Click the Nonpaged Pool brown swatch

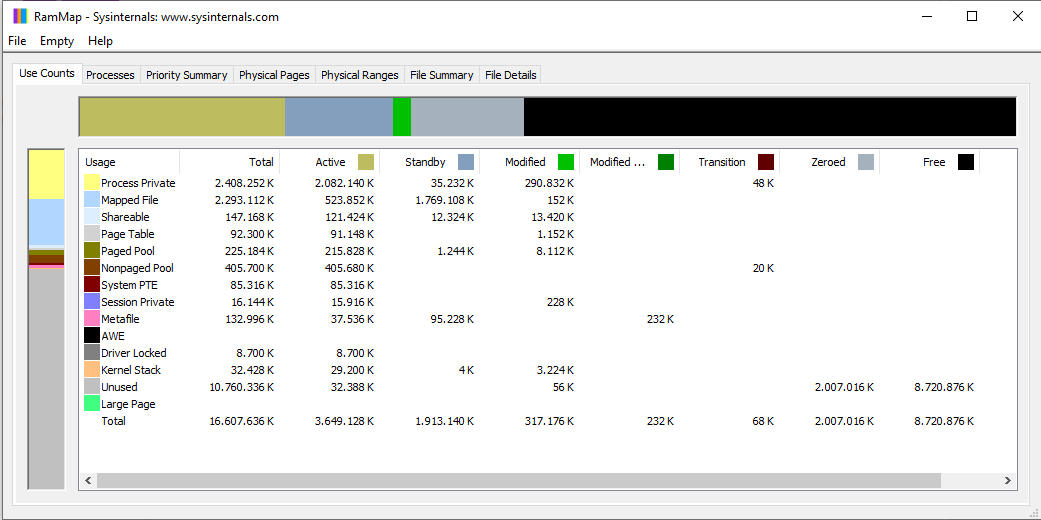(x=92, y=268)
